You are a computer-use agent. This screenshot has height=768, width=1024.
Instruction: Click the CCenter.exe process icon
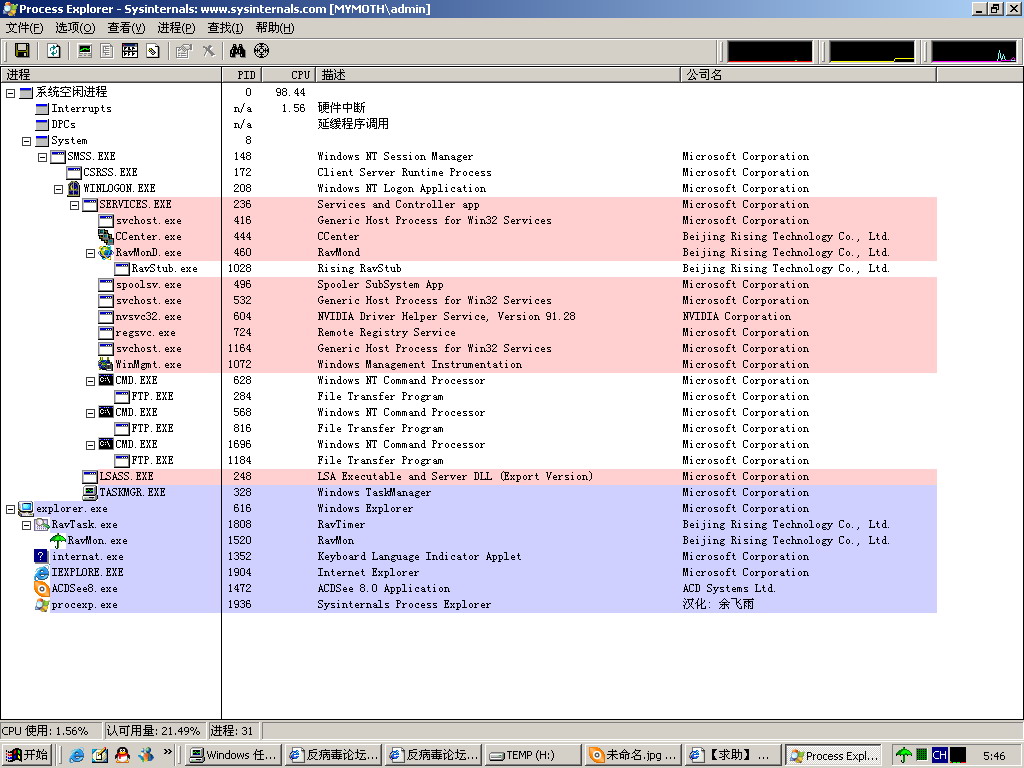click(x=106, y=236)
